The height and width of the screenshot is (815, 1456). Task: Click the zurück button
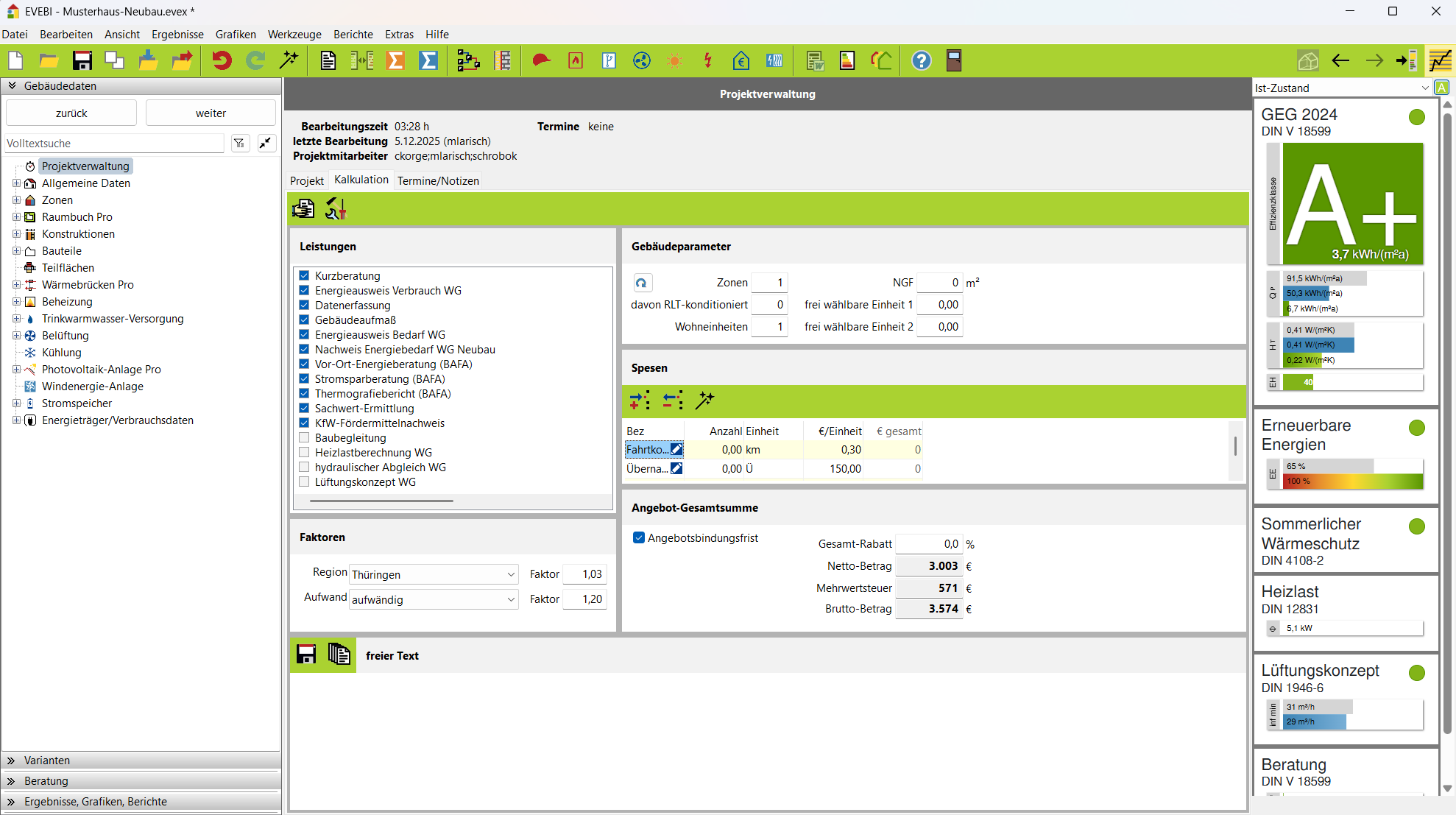tap(71, 113)
